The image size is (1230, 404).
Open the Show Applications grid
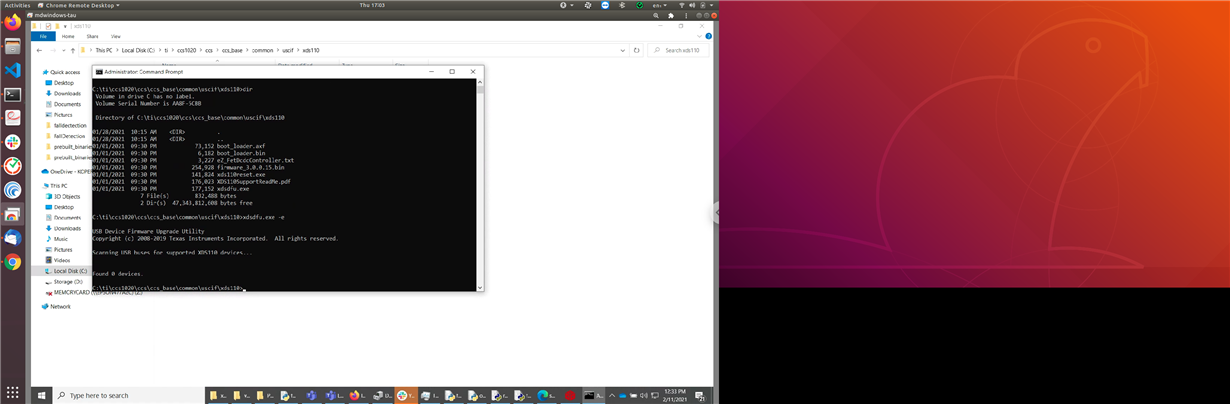(x=12, y=394)
